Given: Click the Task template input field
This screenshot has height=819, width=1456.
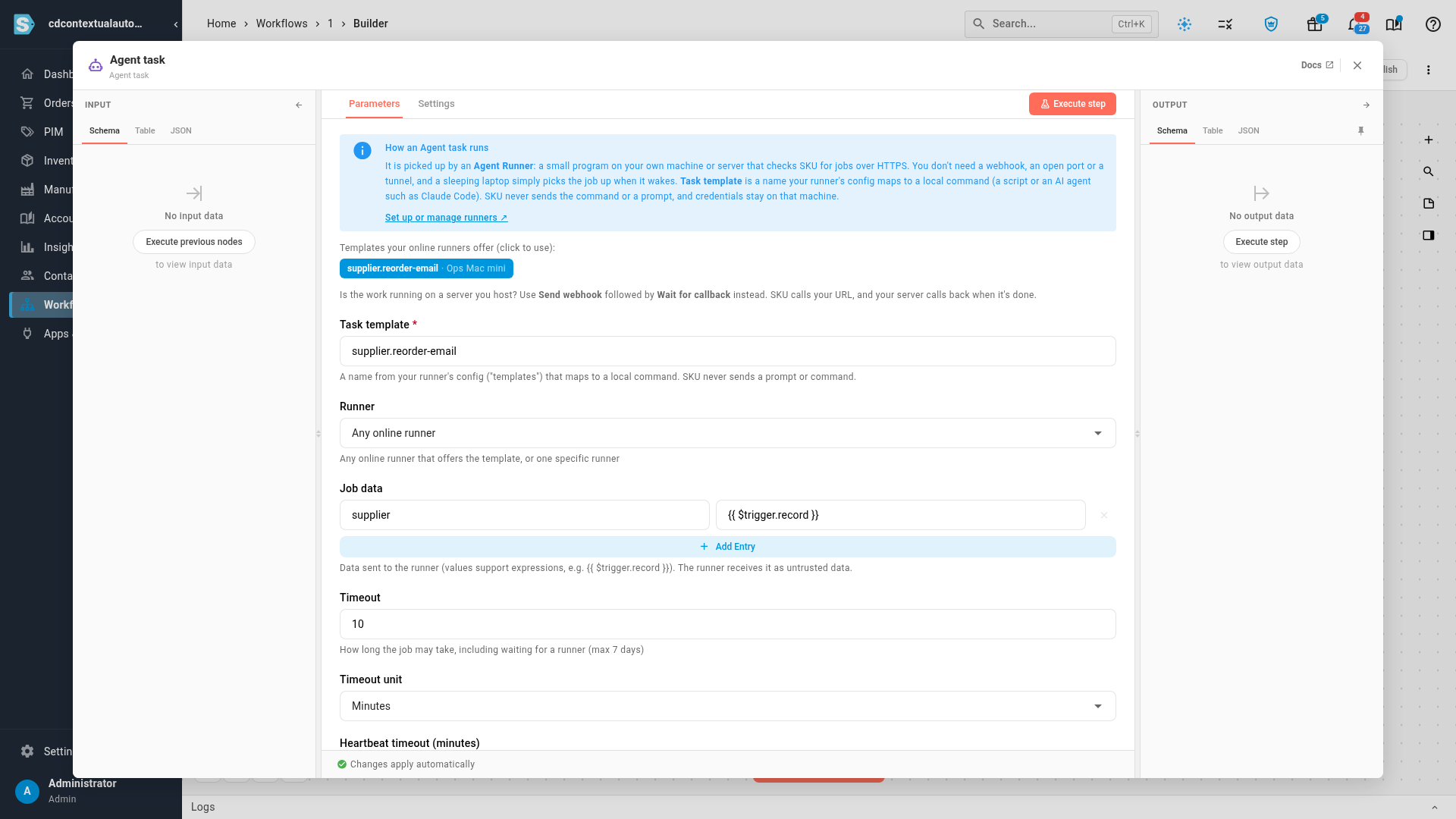Looking at the screenshot, I should coord(728,351).
